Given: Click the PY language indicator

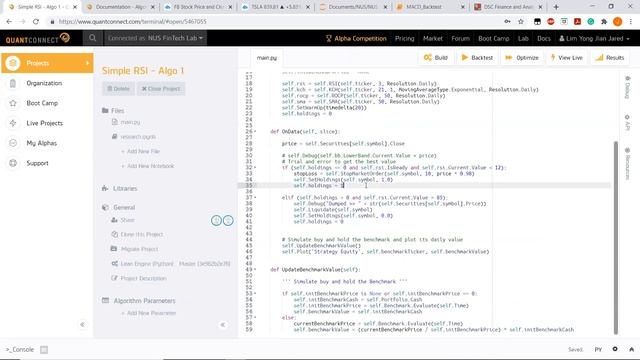Looking at the screenshot, I should point(598,349).
